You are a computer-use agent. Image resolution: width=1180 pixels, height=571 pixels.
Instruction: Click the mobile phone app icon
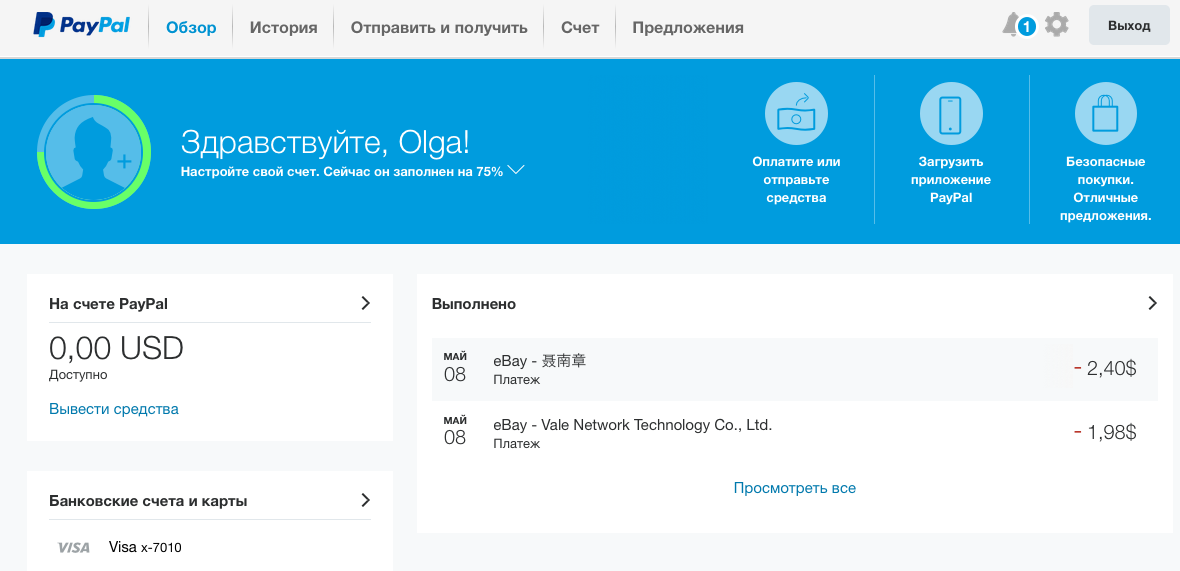click(951, 114)
